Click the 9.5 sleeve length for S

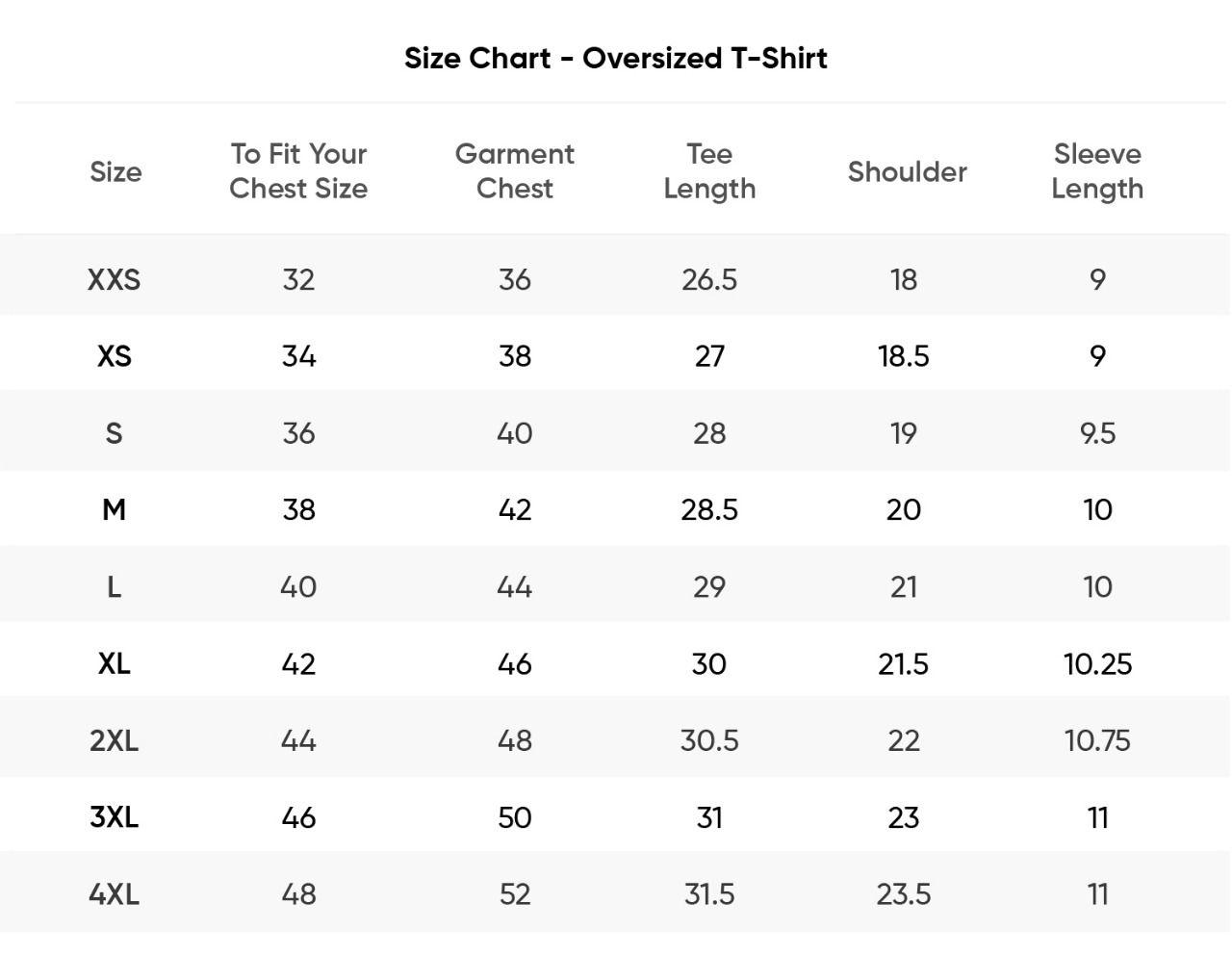coord(1097,433)
